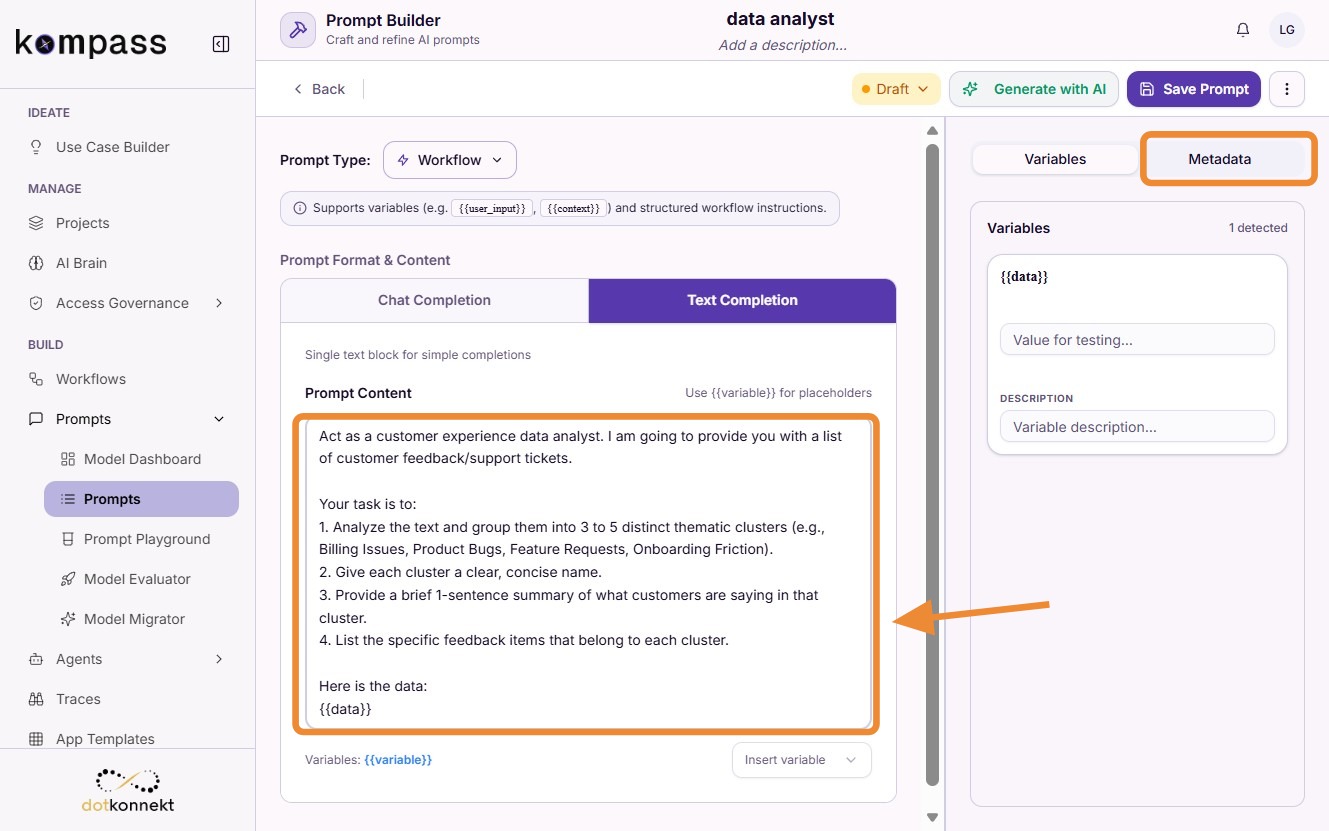Click the Value for testing field
This screenshot has width=1329, height=831.
(x=1137, y=340)
